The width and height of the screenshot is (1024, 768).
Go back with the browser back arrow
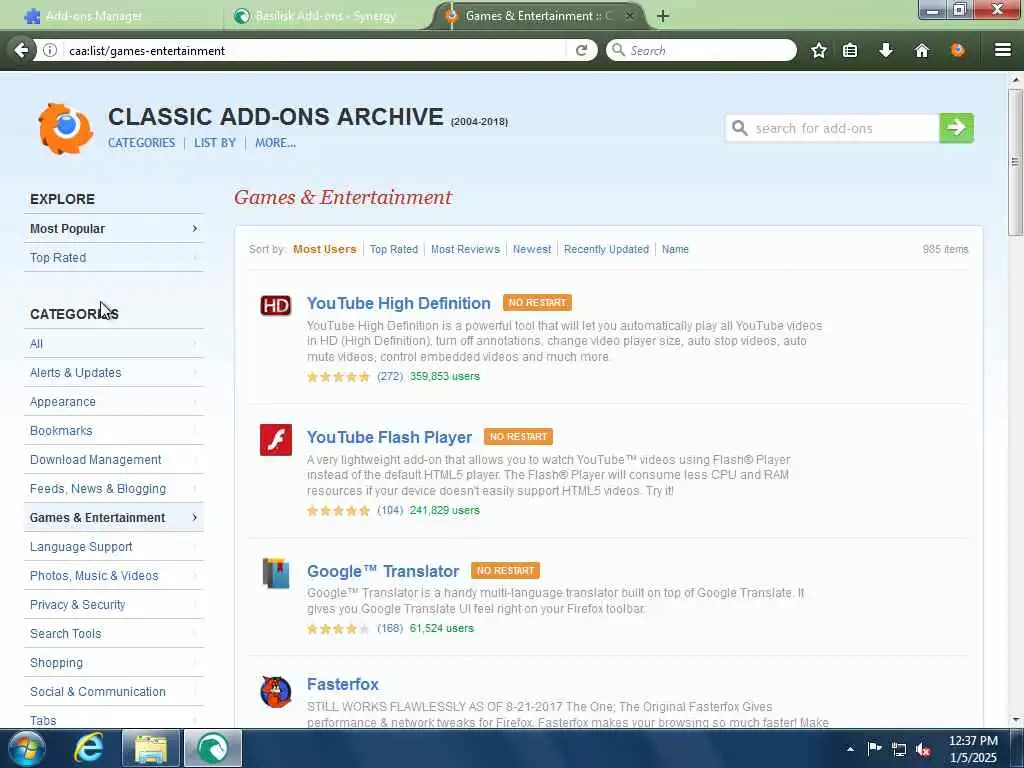click(x=21, y=50)
